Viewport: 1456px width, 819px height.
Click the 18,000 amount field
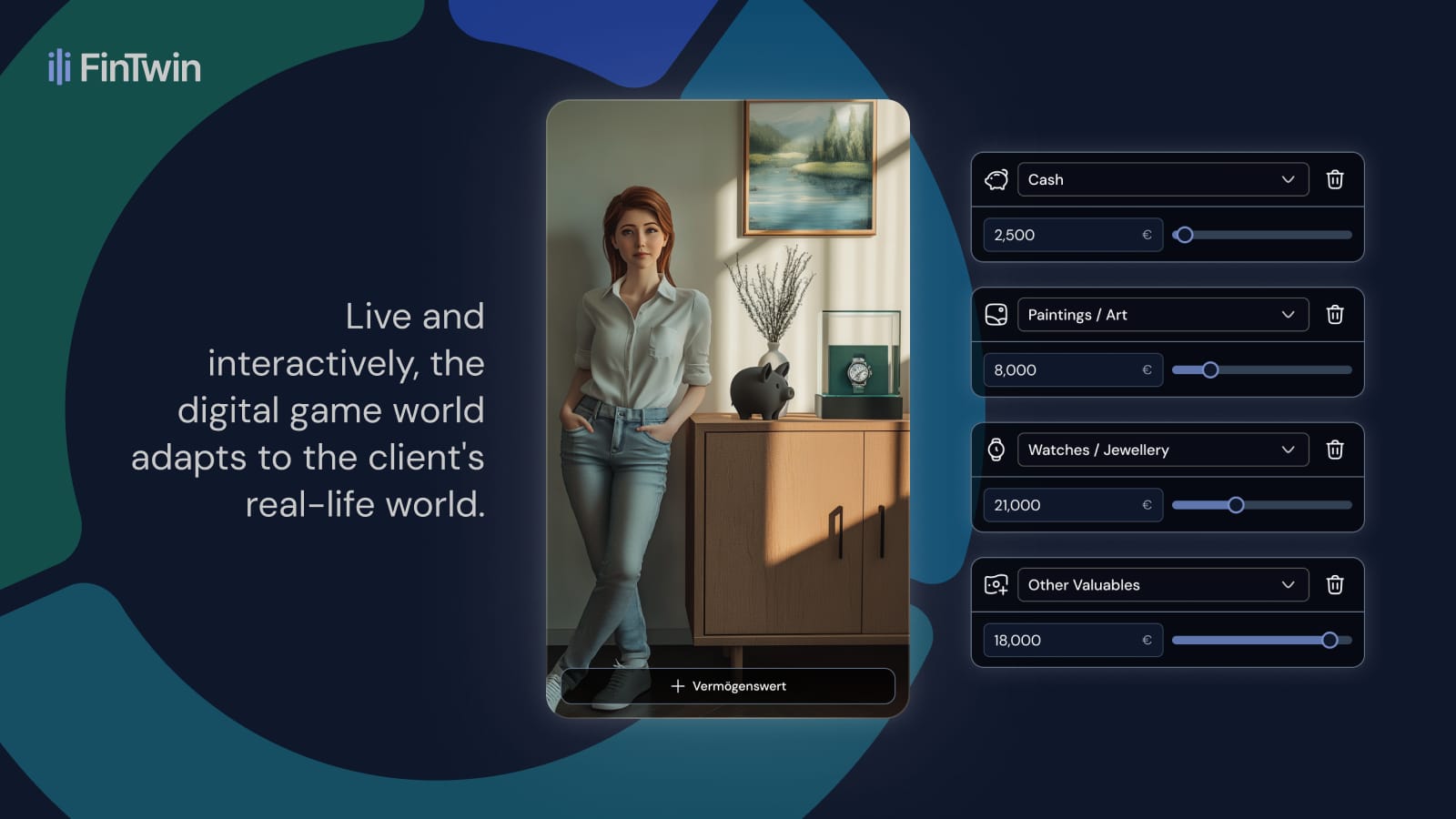click(x=1073, y=641)
